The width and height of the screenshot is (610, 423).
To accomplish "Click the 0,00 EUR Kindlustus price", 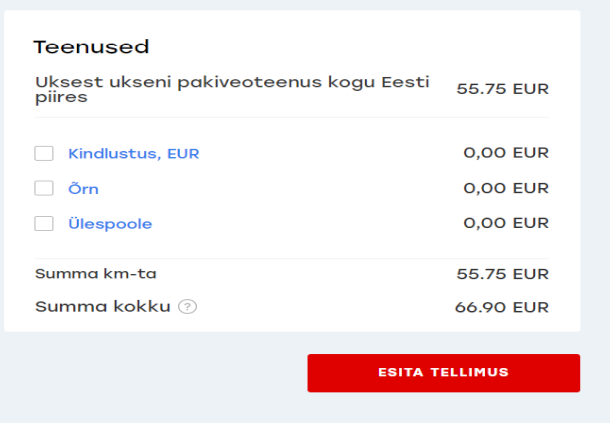I will pos(506,153).
